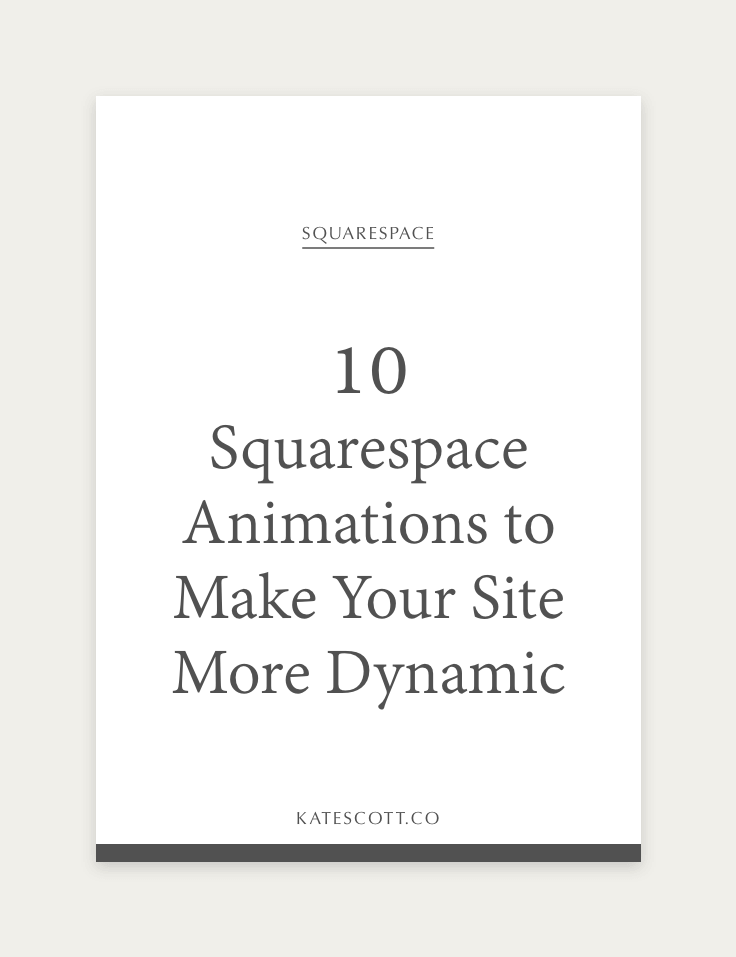Click the word "Squarespace" in the title
The image size is (736, 957).
pos(369,453)
